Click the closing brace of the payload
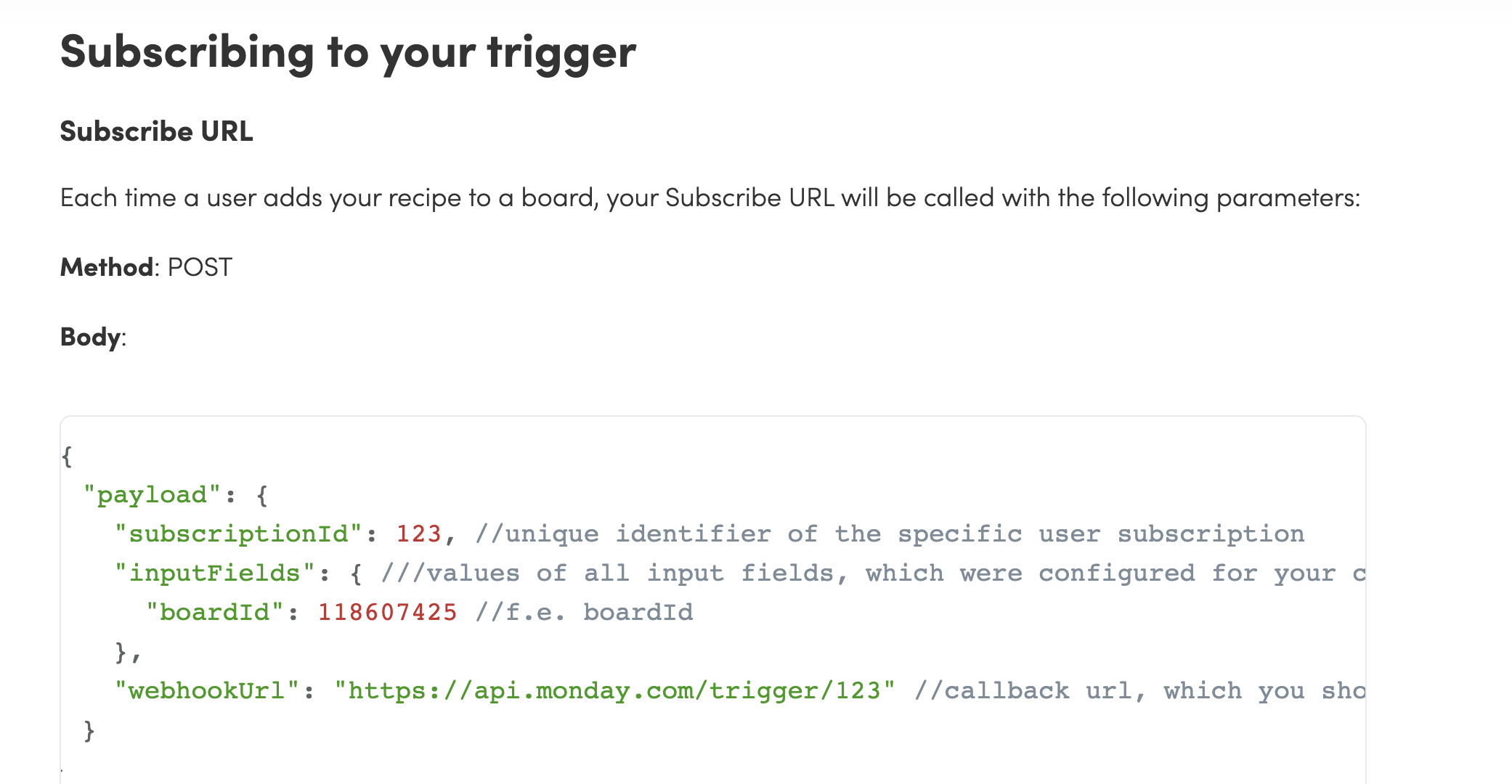This screenshot has width=1512, height=784. click(x=89, y=730)
